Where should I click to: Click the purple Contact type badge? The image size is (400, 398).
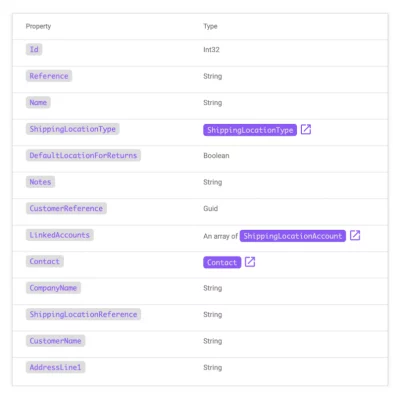point(222,262)
